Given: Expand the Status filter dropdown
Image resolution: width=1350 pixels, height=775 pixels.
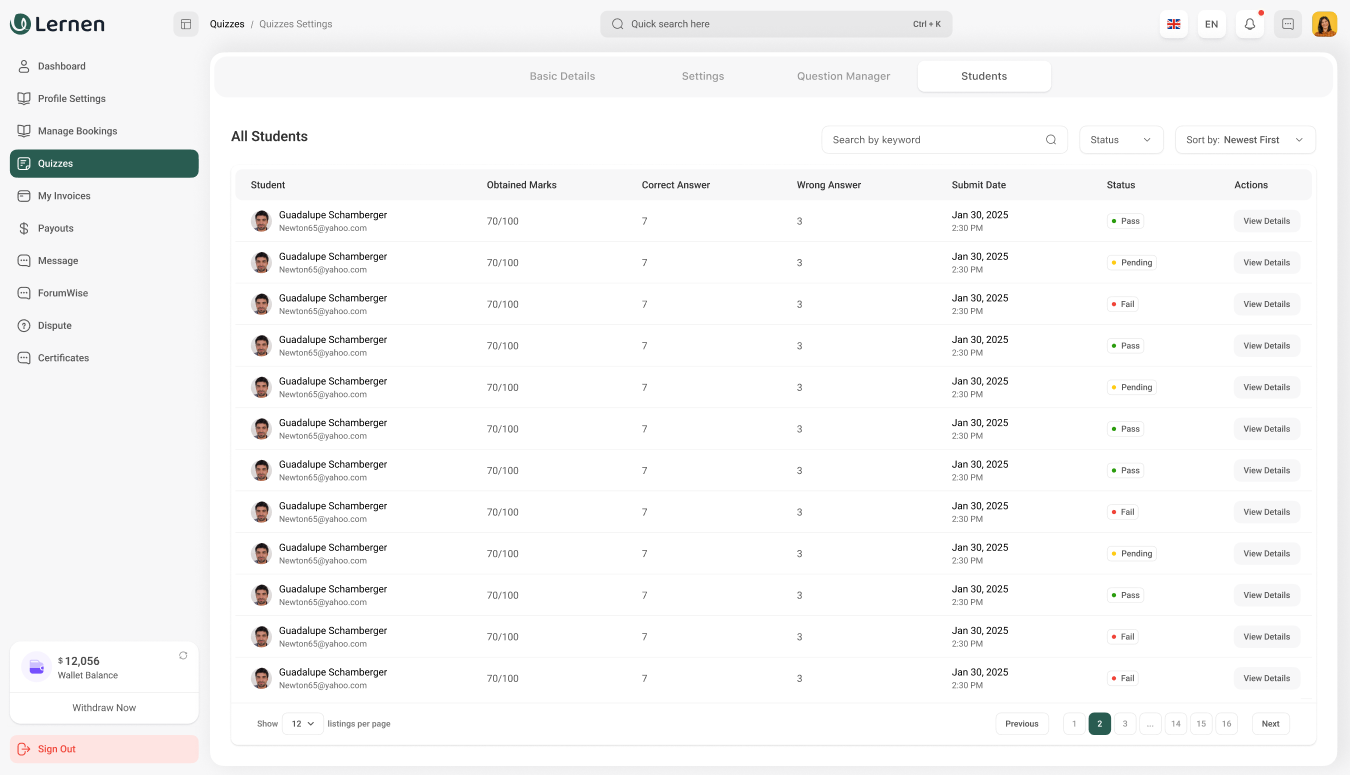Looking at the screenshot, I should [x=1121, y=140].
